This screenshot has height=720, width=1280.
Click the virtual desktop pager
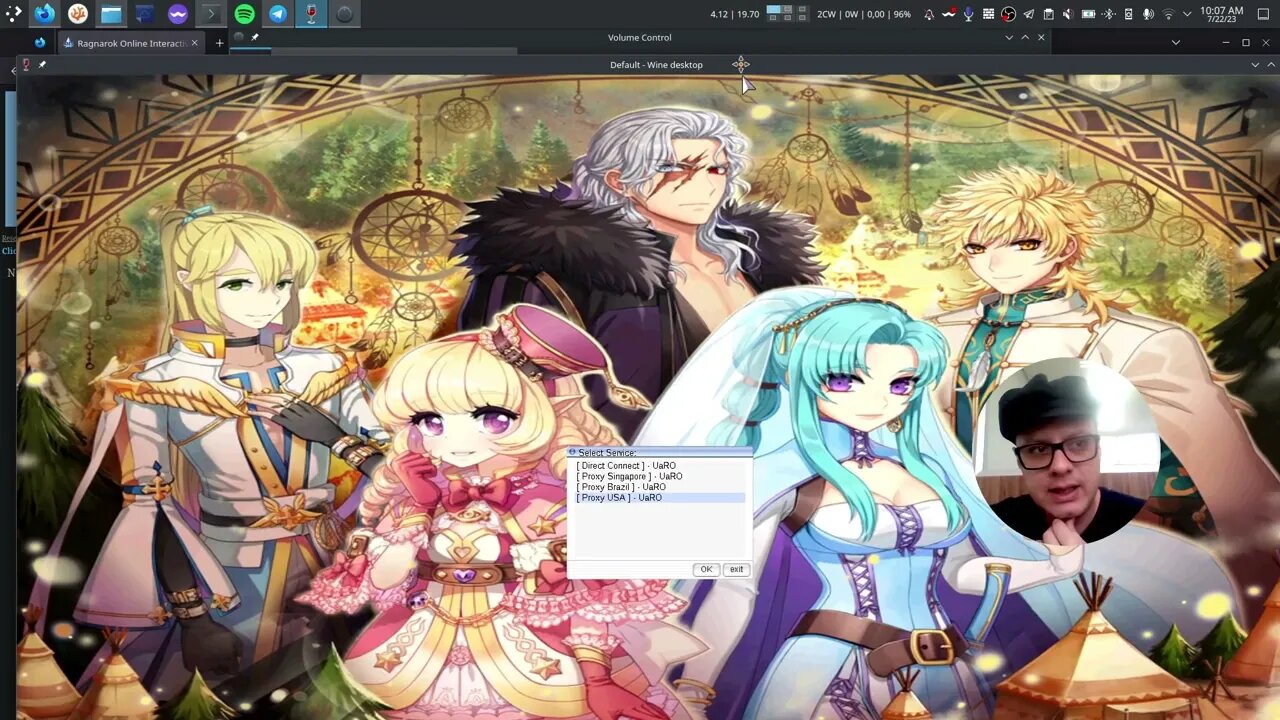[788, 13]
